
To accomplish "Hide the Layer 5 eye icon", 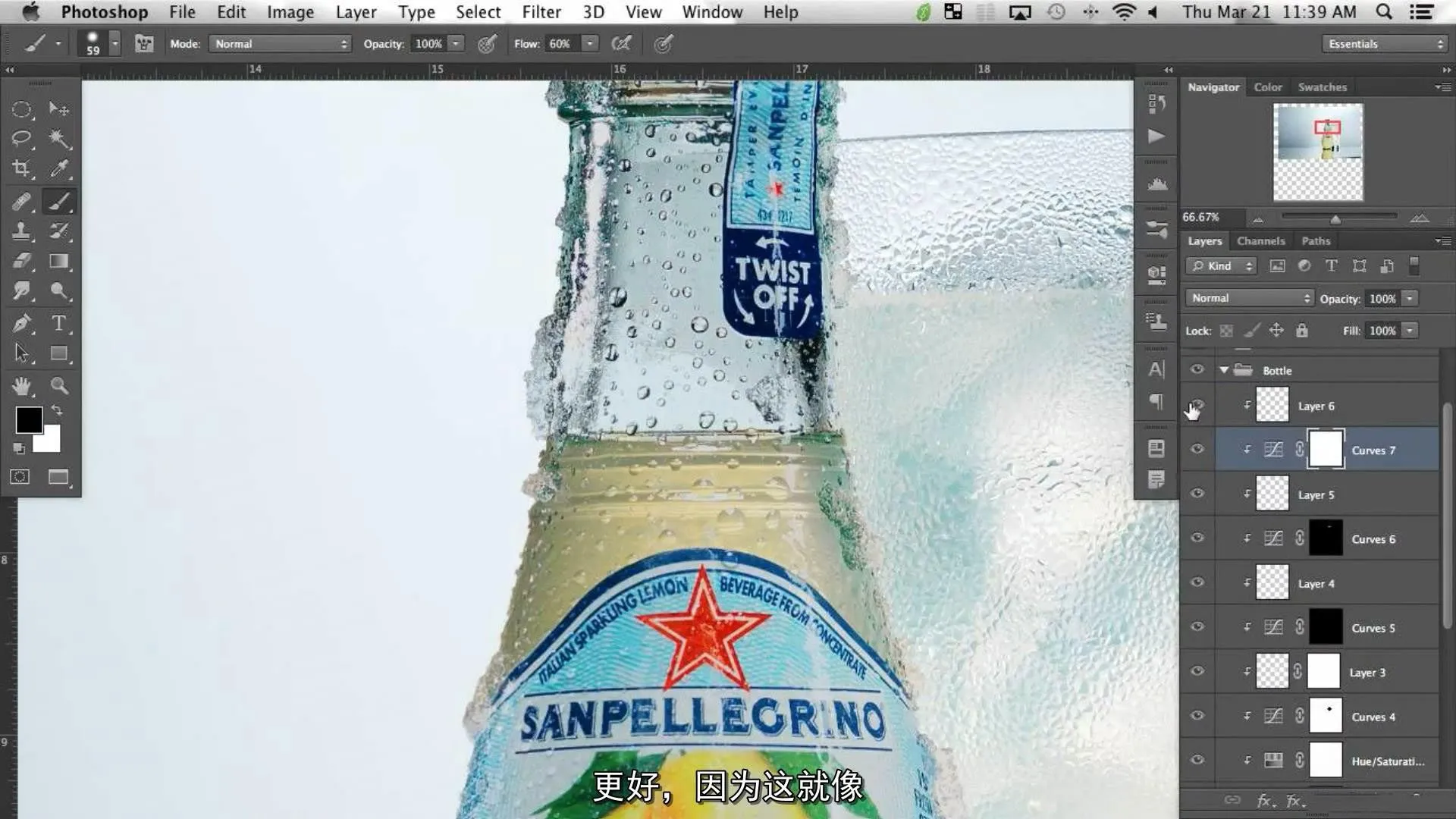I will 1197,494.
